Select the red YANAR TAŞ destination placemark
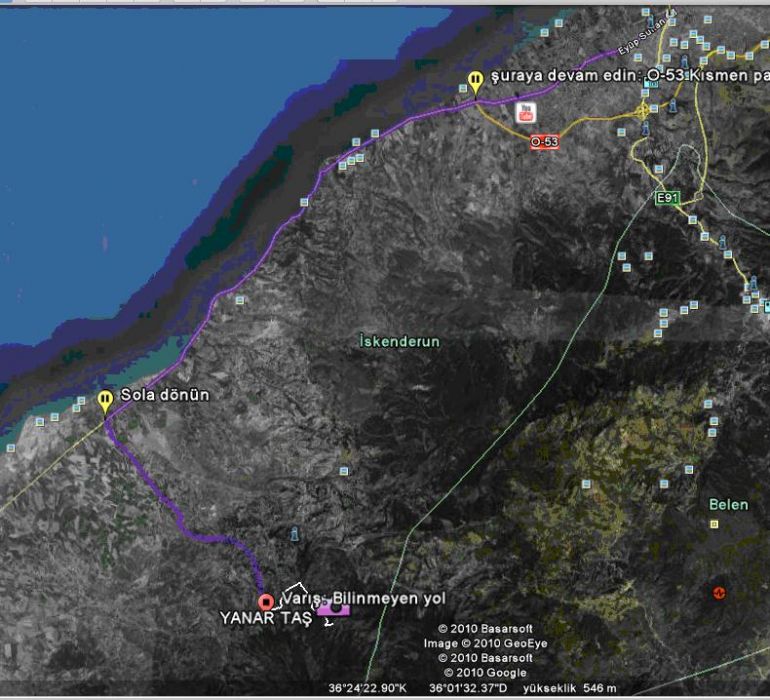The image size is (770, 700). pos(266,602)
